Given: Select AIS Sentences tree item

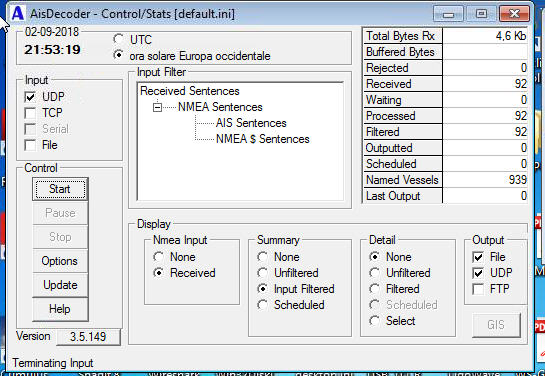Looking at the screenshot, I should coord(251,123).
